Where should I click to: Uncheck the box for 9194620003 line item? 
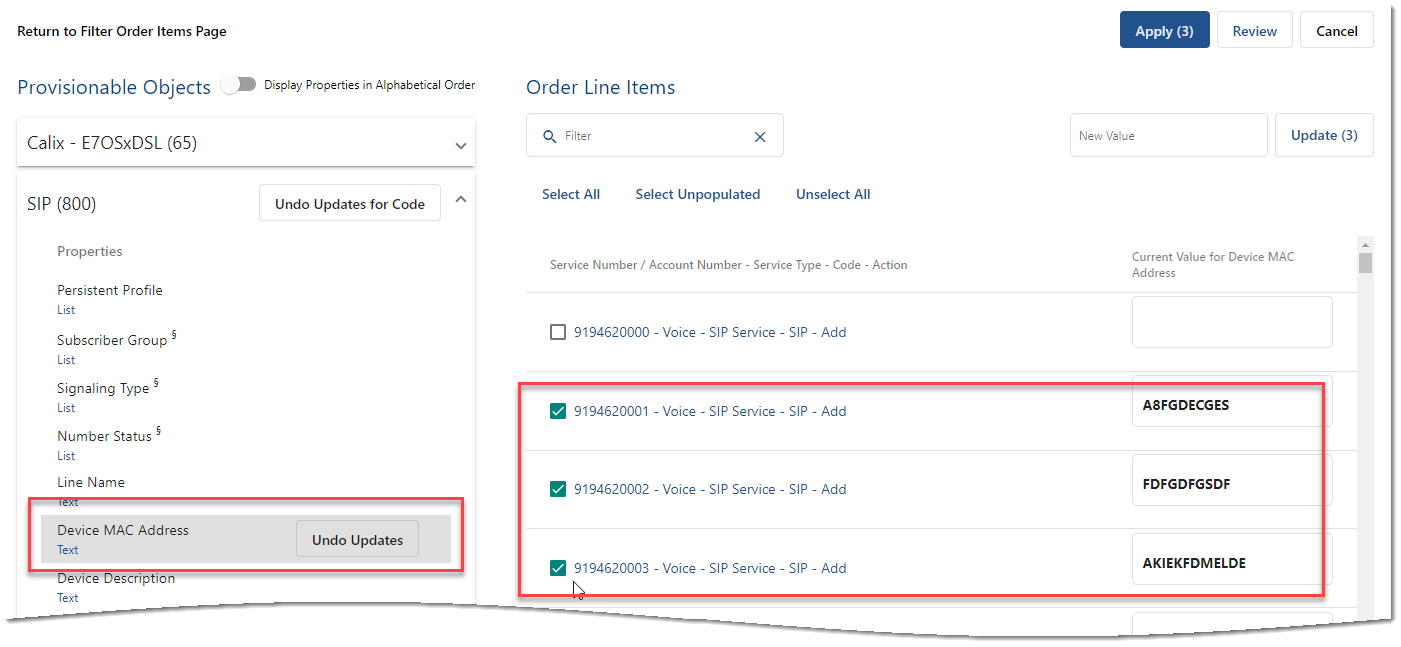click(558, 568)
